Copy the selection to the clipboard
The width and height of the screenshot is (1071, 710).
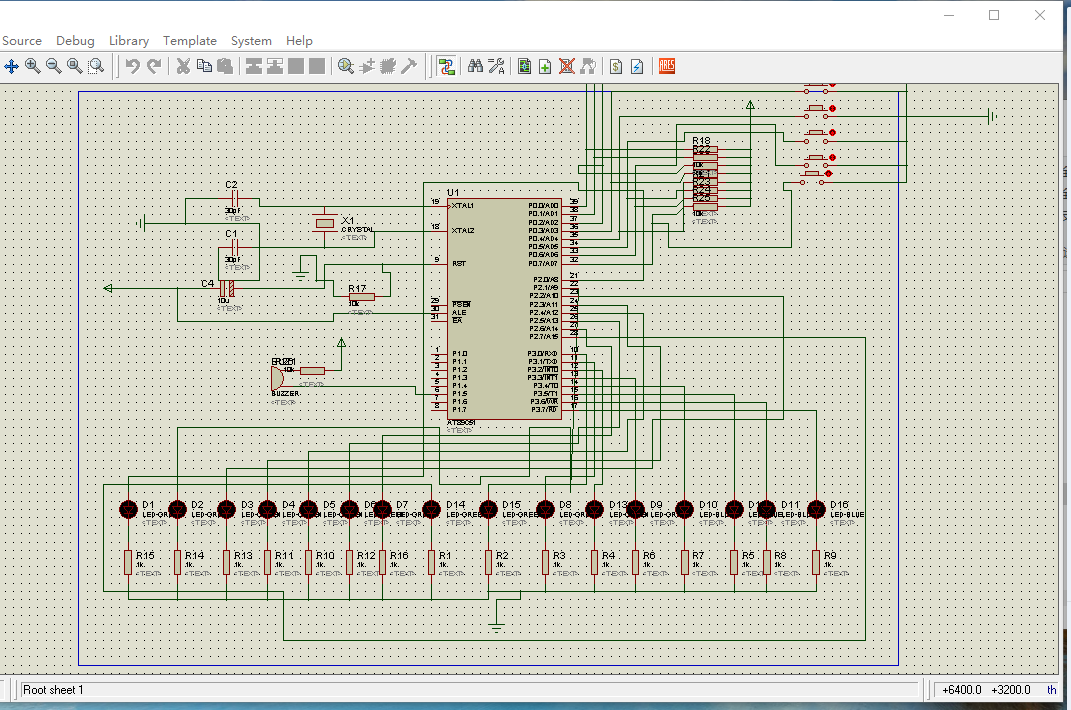tap(204, 66)
